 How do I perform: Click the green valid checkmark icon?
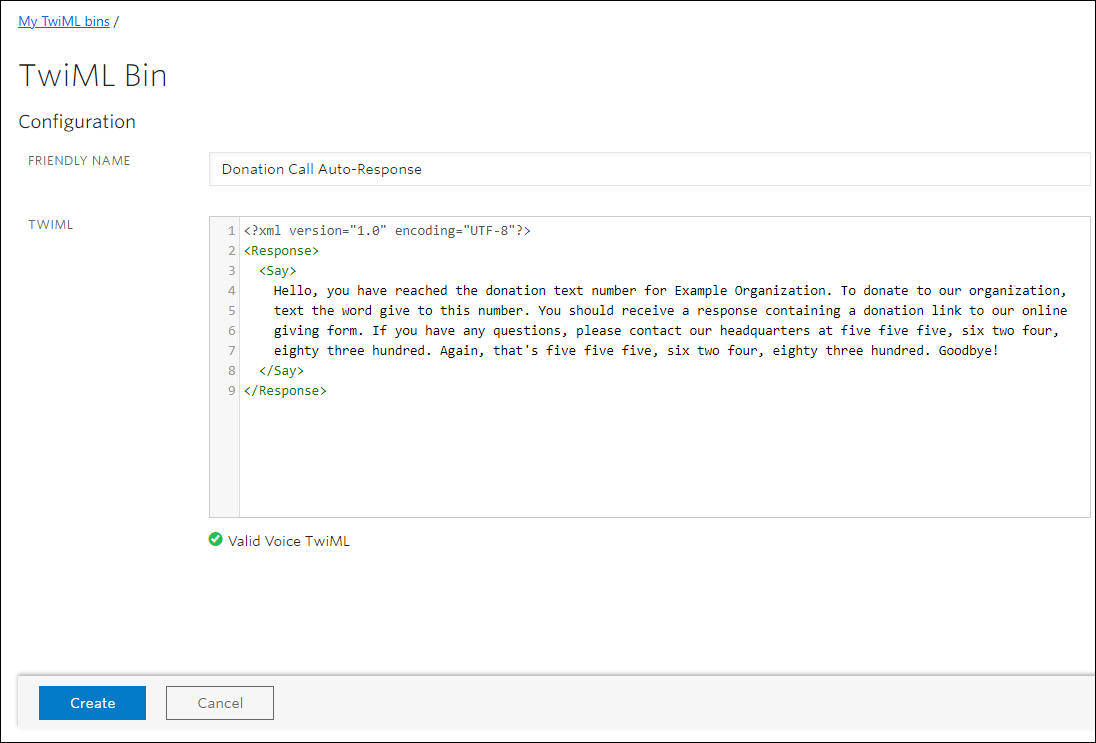pos(215,540)
